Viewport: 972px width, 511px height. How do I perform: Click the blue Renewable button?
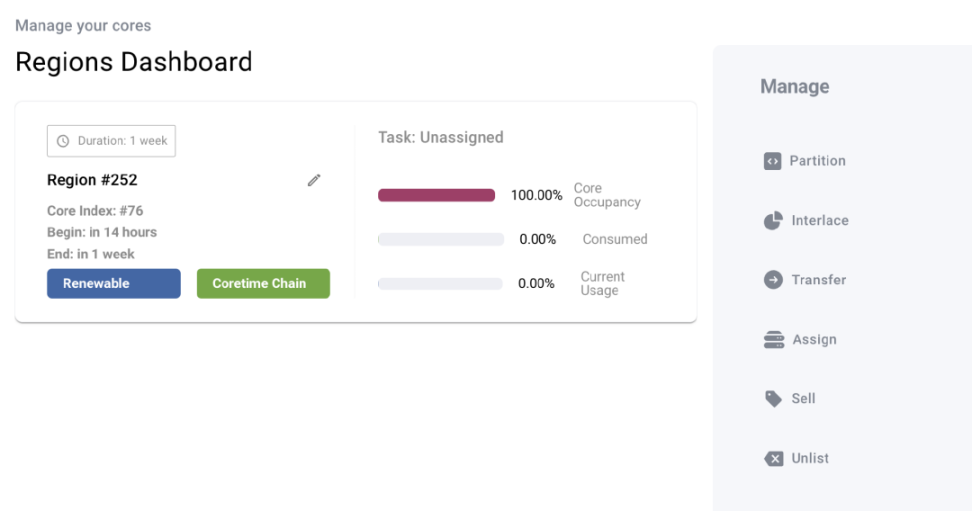point(114,283)
